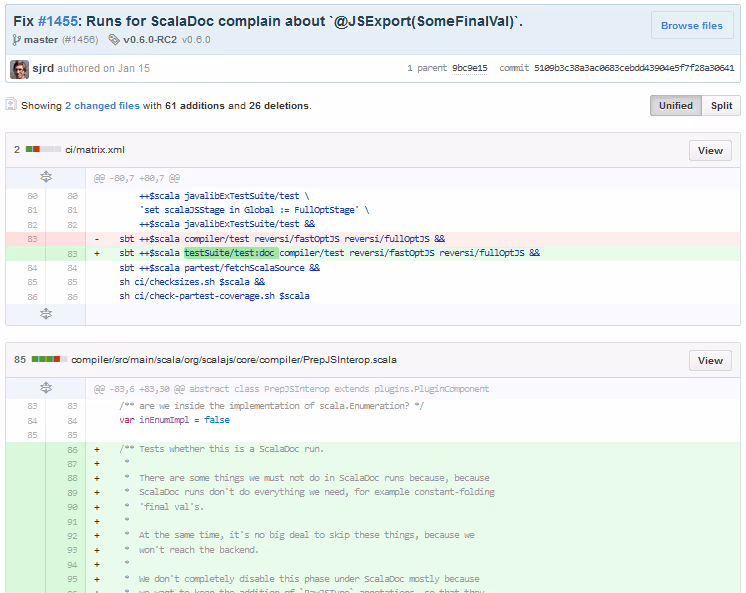Viewport: 746px width, 593px height.
Task: Open issue #1455 link in title
Action: pyautogui.click(x=58, y=21)
